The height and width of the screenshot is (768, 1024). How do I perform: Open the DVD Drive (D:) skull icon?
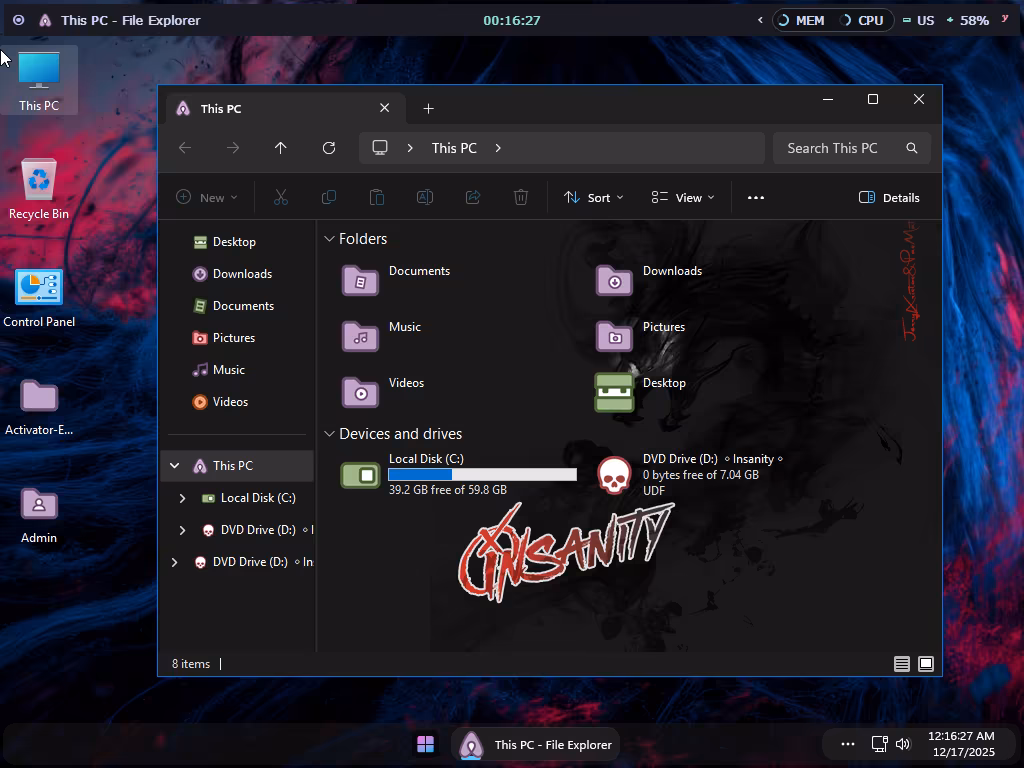coord(614,475)
